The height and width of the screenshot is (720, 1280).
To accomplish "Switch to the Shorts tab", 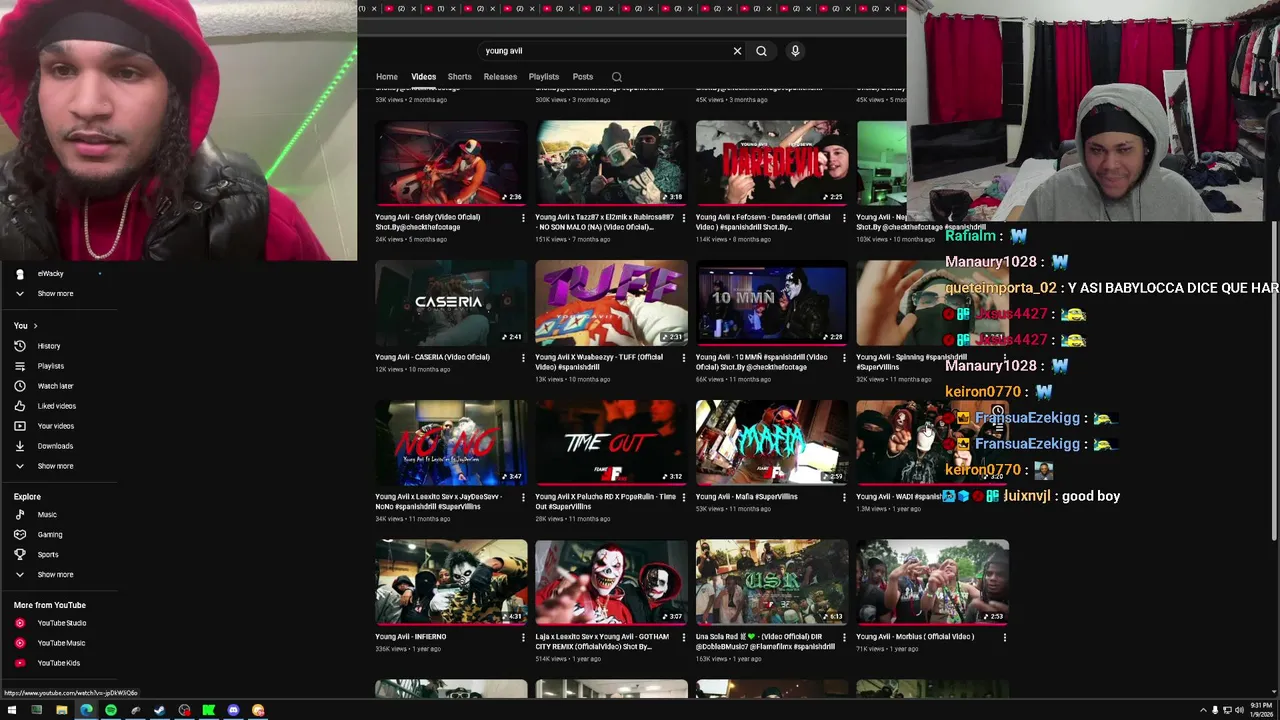I will pos(460,77).
